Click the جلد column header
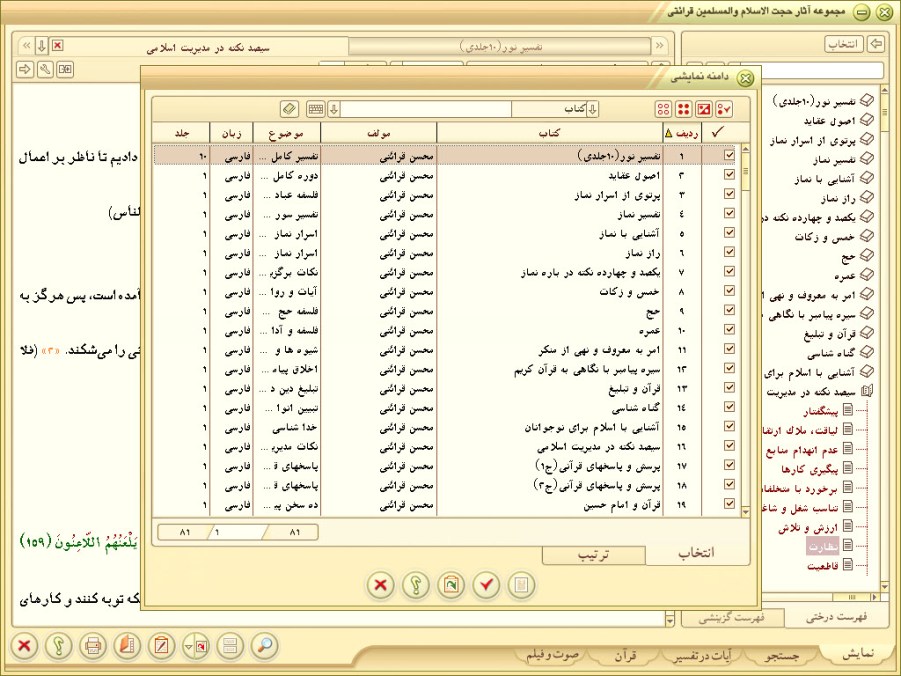The width and height of the screenshot is (901, 676). click(x=182, y=133)
